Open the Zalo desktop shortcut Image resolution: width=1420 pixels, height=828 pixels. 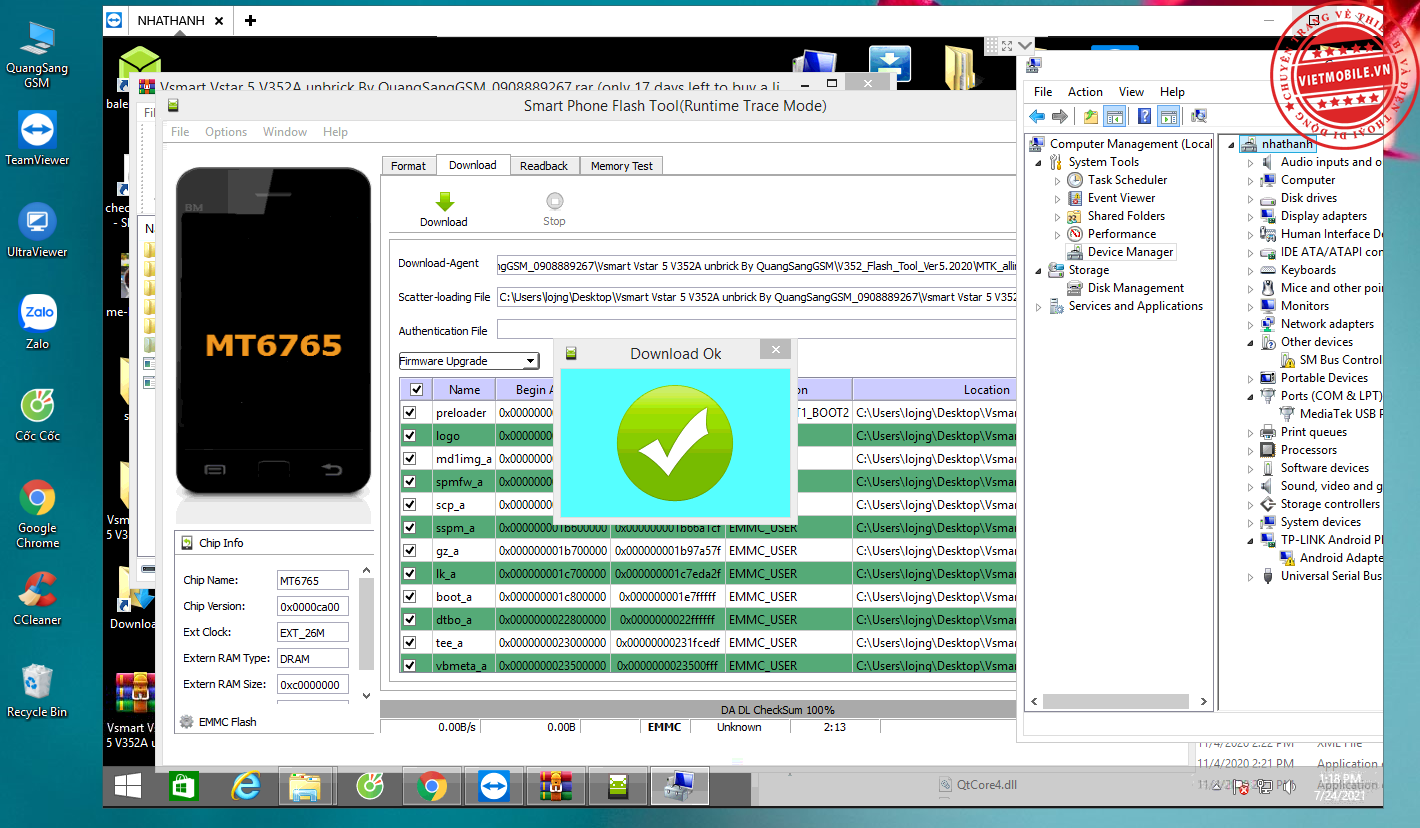click(37, 322)
